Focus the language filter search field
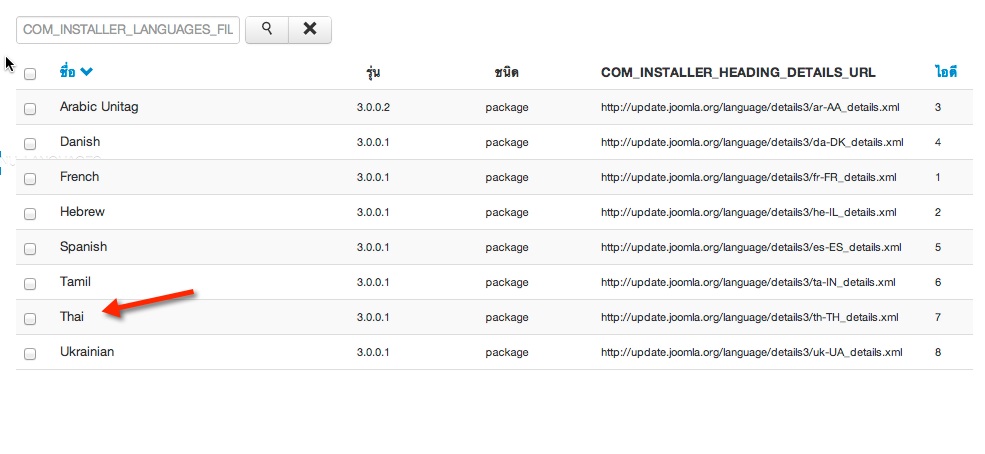The width and height of the screenshot is (985, 454). coord(127,29)
